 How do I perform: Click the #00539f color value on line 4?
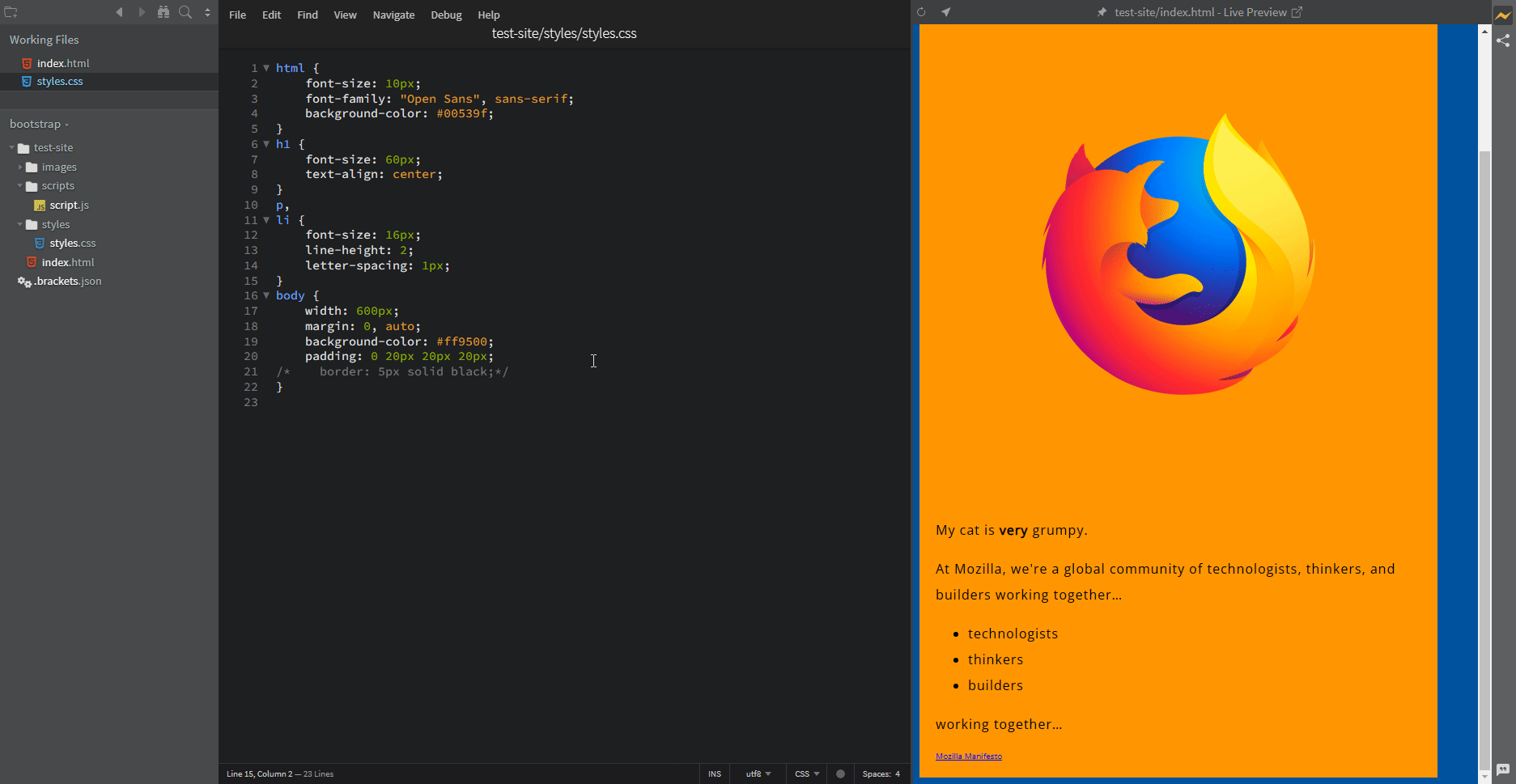coord(461,113)
